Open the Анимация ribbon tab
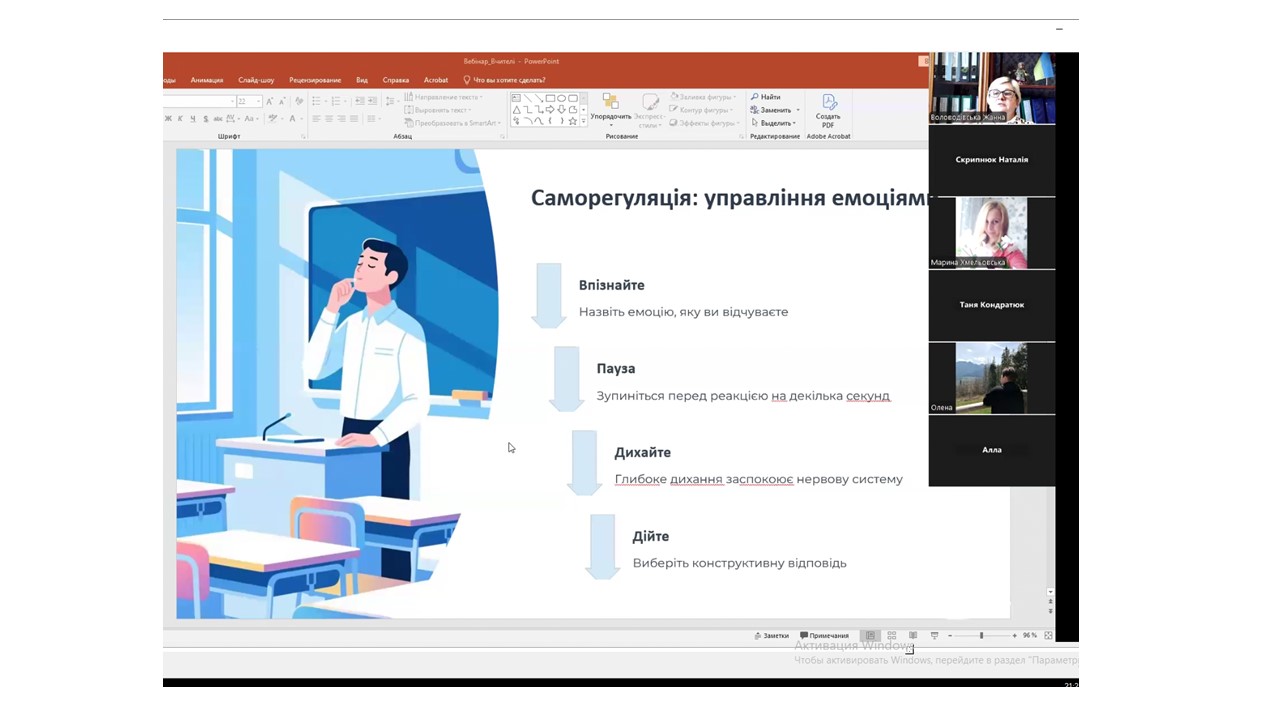1280x720 pixels. (x=207, y=80)
